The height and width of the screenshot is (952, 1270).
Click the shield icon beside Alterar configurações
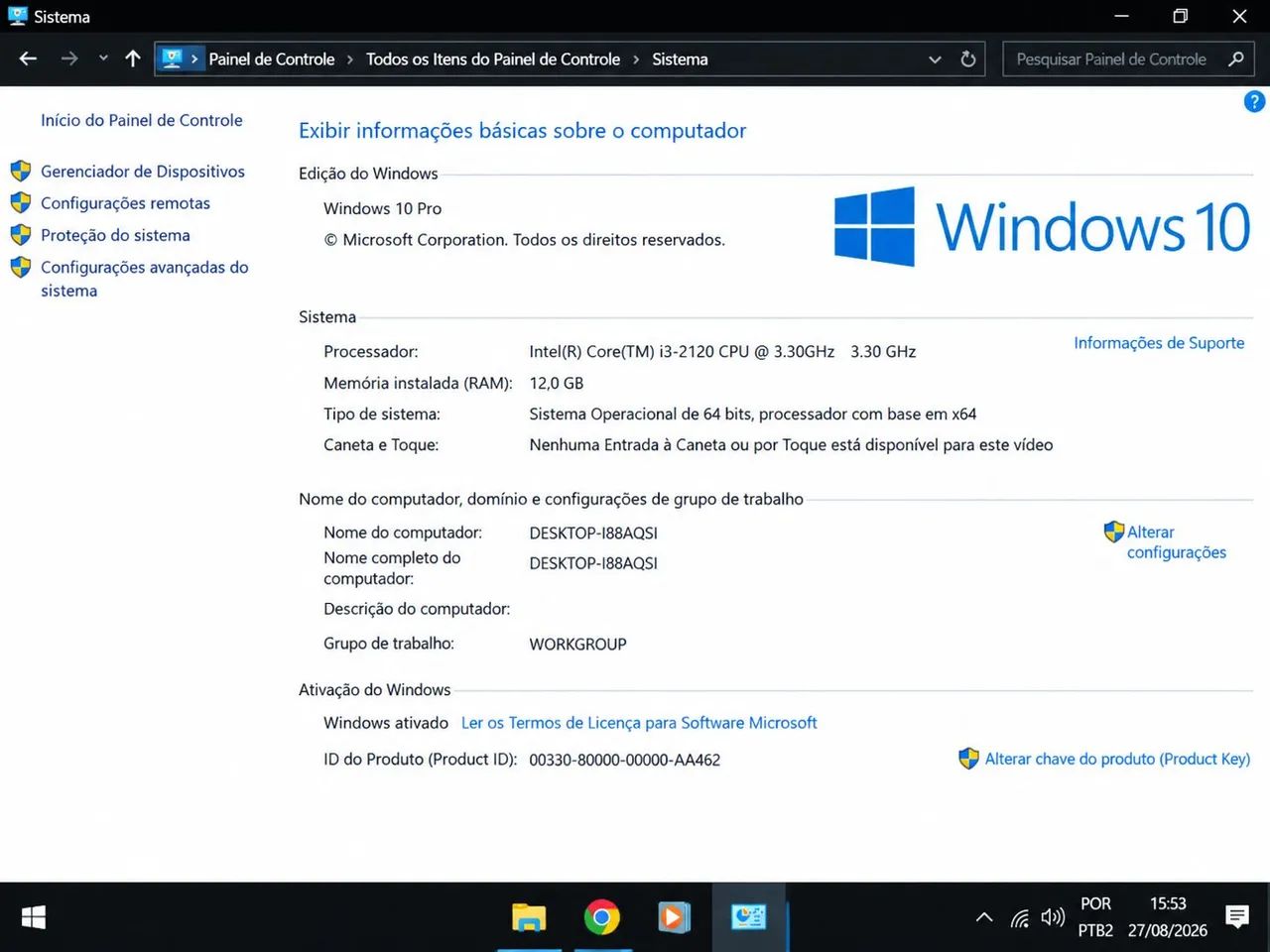click(x=1114, y=533)
